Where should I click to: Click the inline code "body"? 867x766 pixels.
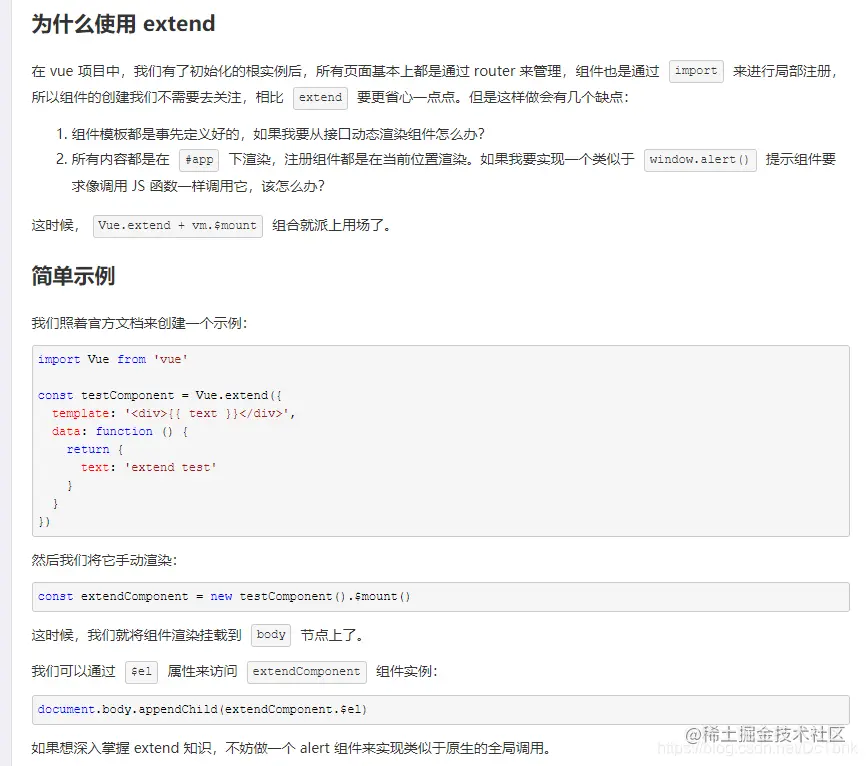coord(271,635)
